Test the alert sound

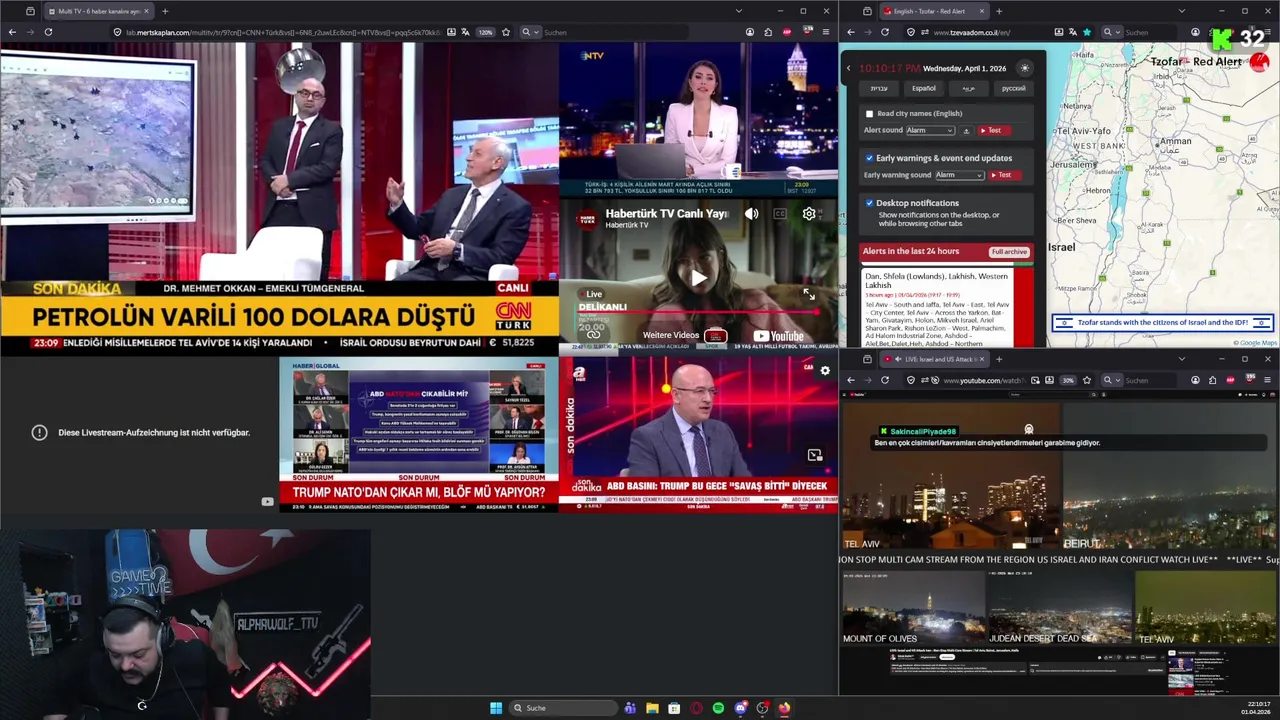point(994,130)
